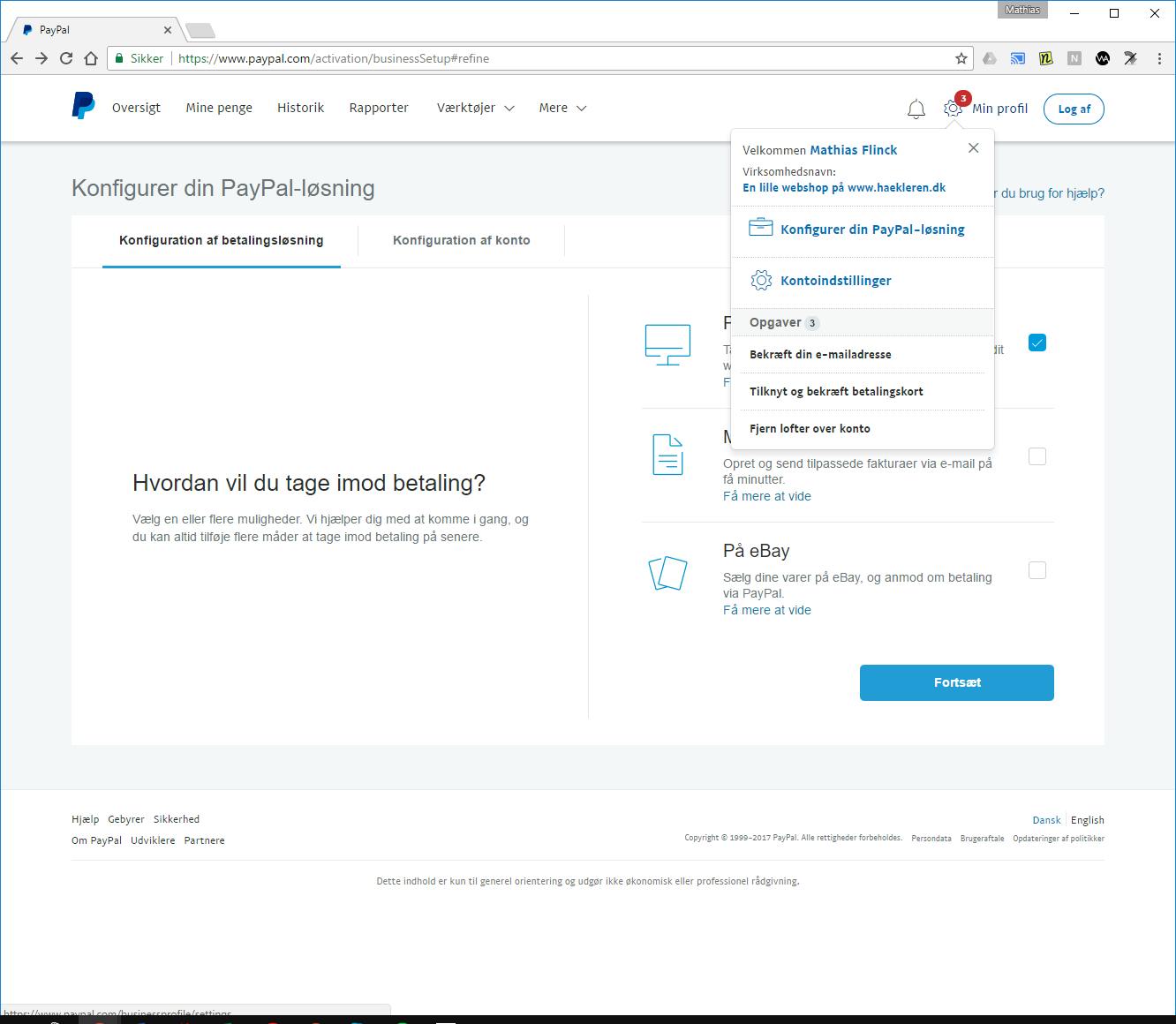Viewport: 1176px width, 1024px height.
Task: Click Konfigurer din PayPal-løsning in popup
Action: point(872,230)
